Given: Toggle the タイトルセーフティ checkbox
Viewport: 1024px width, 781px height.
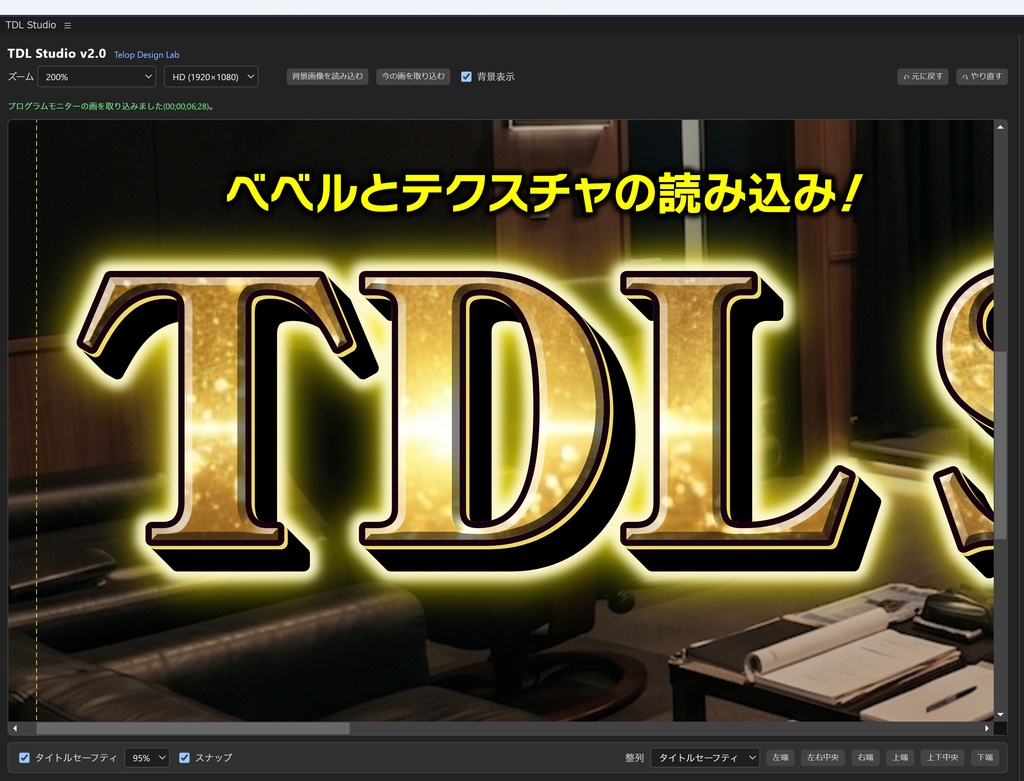Looking at the screenshot, I should pos(24,757).
